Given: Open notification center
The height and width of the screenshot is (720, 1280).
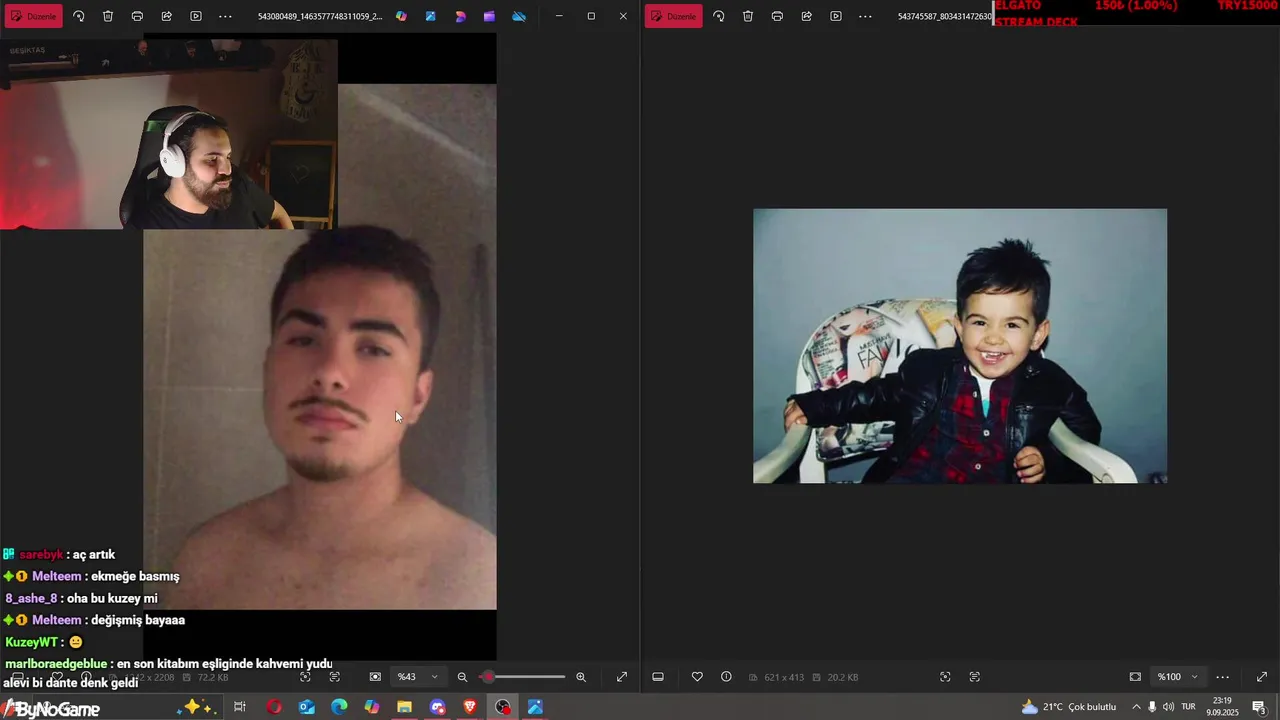Looking at the screenshot, I should pyautogui.click(x=1259, y=707).
